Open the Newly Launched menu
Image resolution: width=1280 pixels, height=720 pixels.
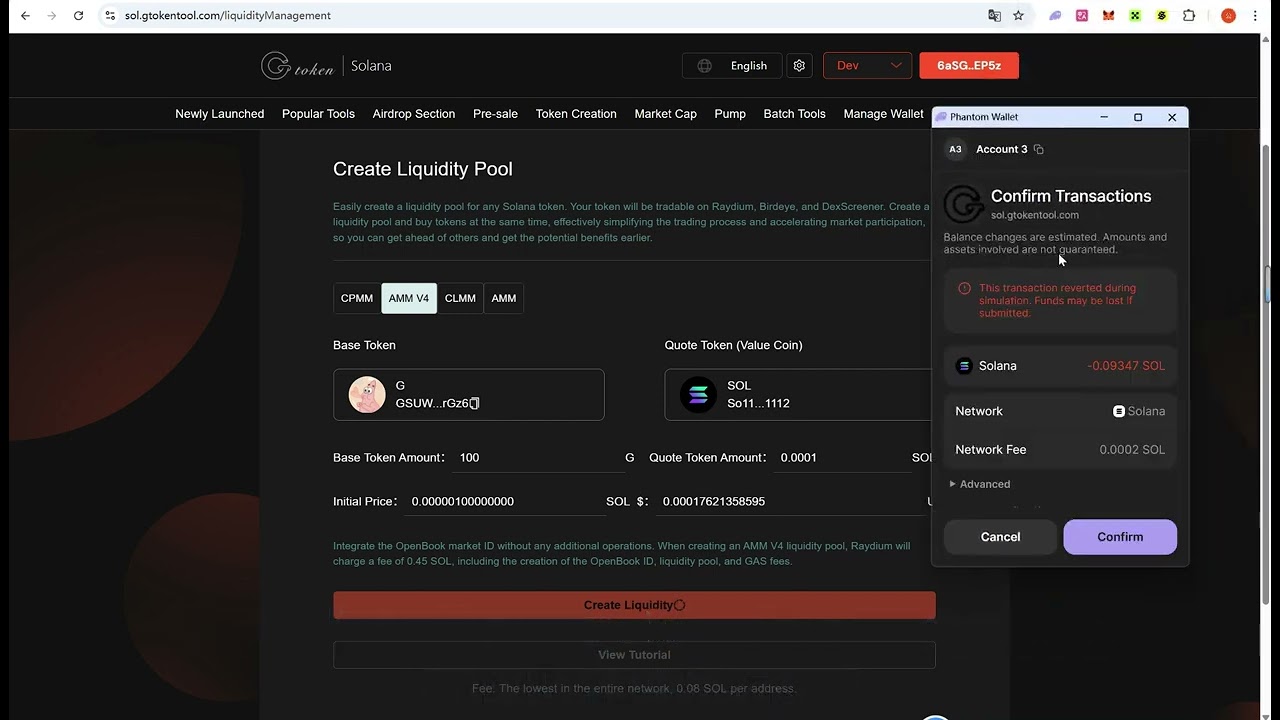(220, 114)
